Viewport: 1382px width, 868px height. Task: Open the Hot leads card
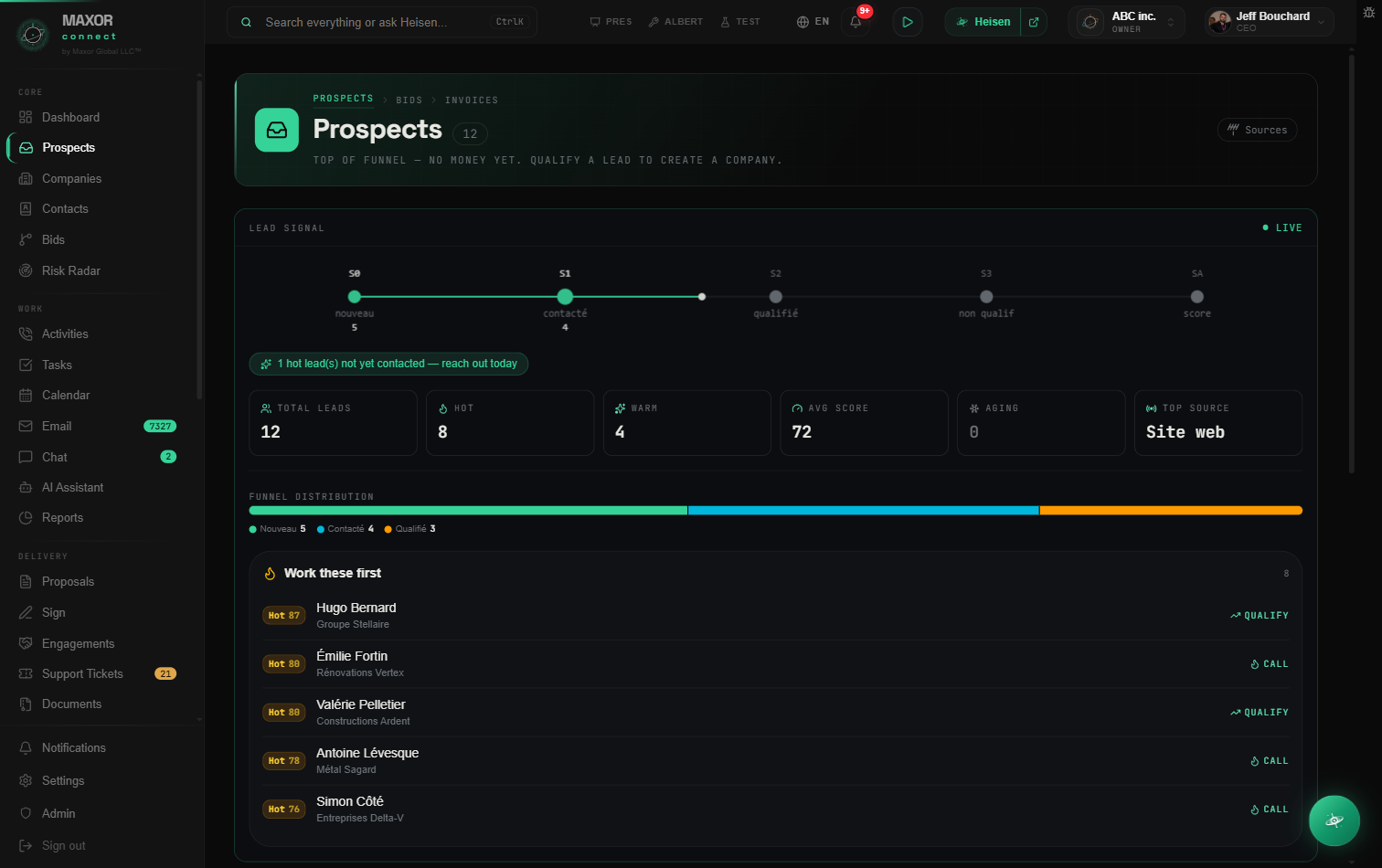tap(510, 423)
